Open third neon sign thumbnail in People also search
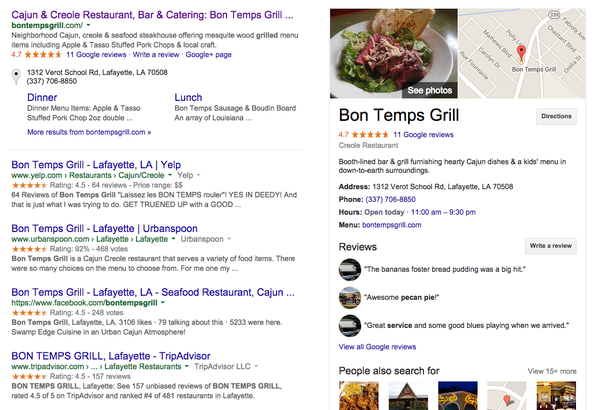600x410 pixels. (458, 395)
